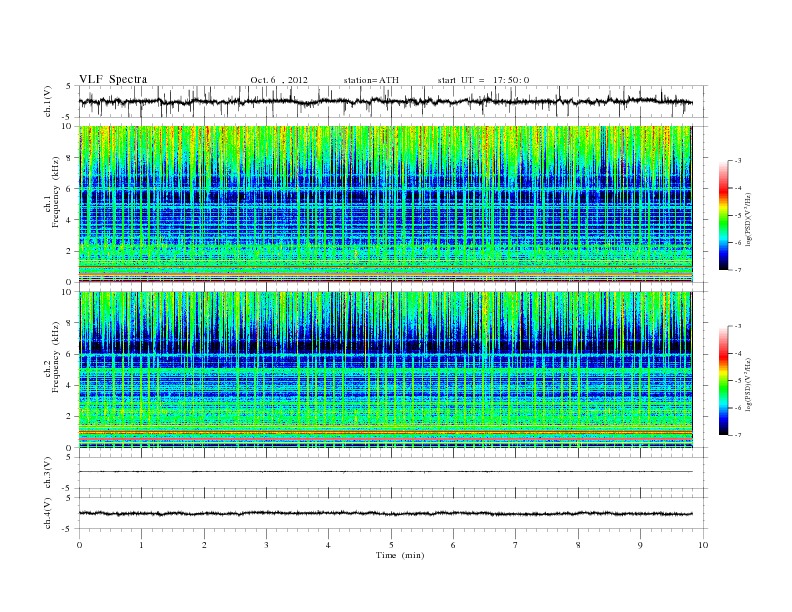Click the 'ch.3(V)' axis label

(48, 473)
